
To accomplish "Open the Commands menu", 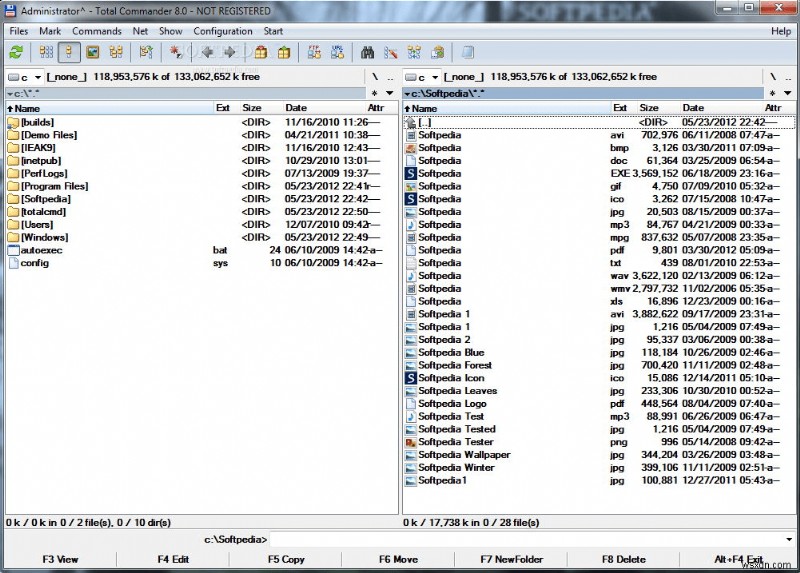I will tap(96, 31).
